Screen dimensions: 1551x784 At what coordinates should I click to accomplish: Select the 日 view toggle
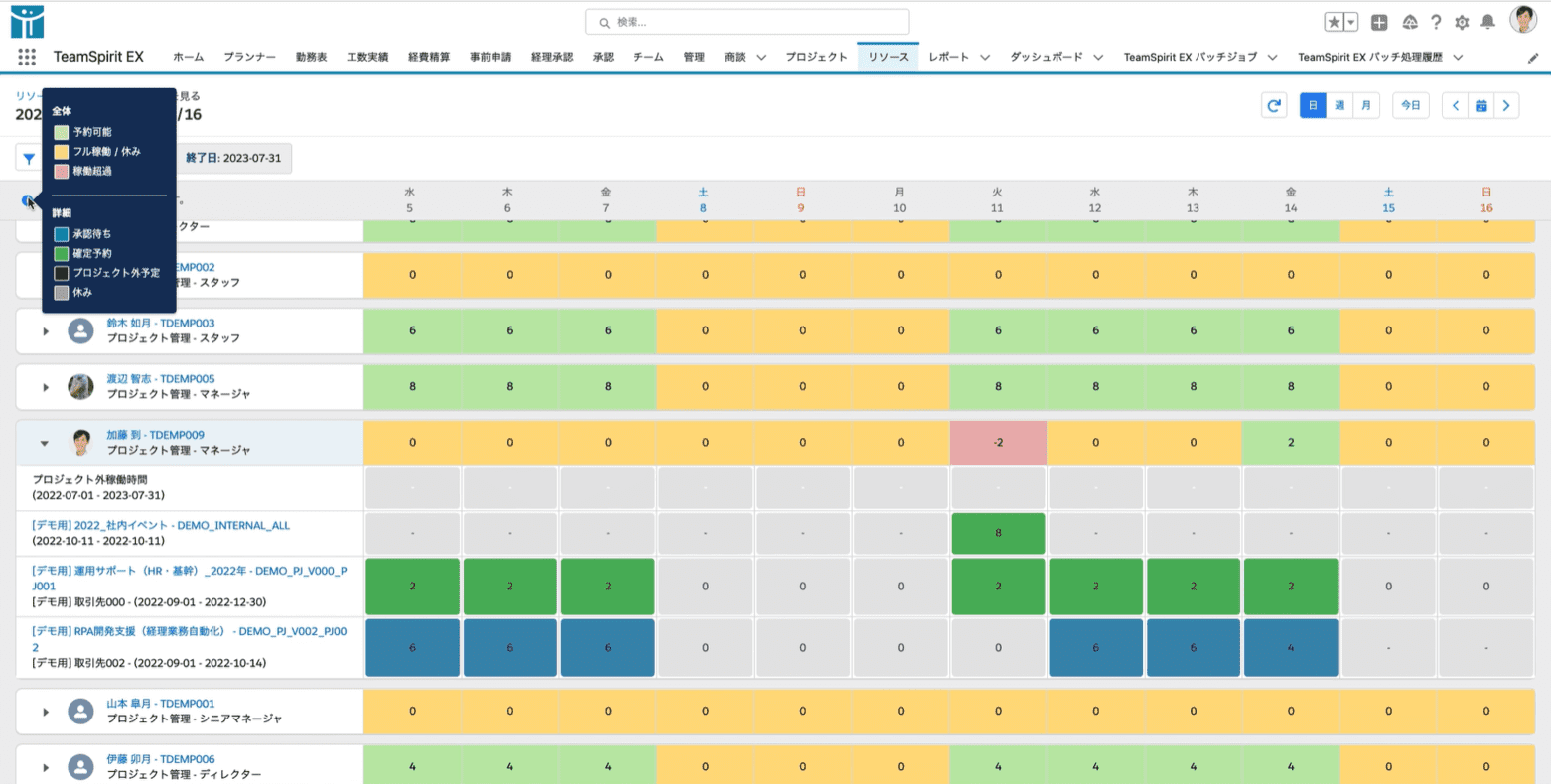(1313, 105)
